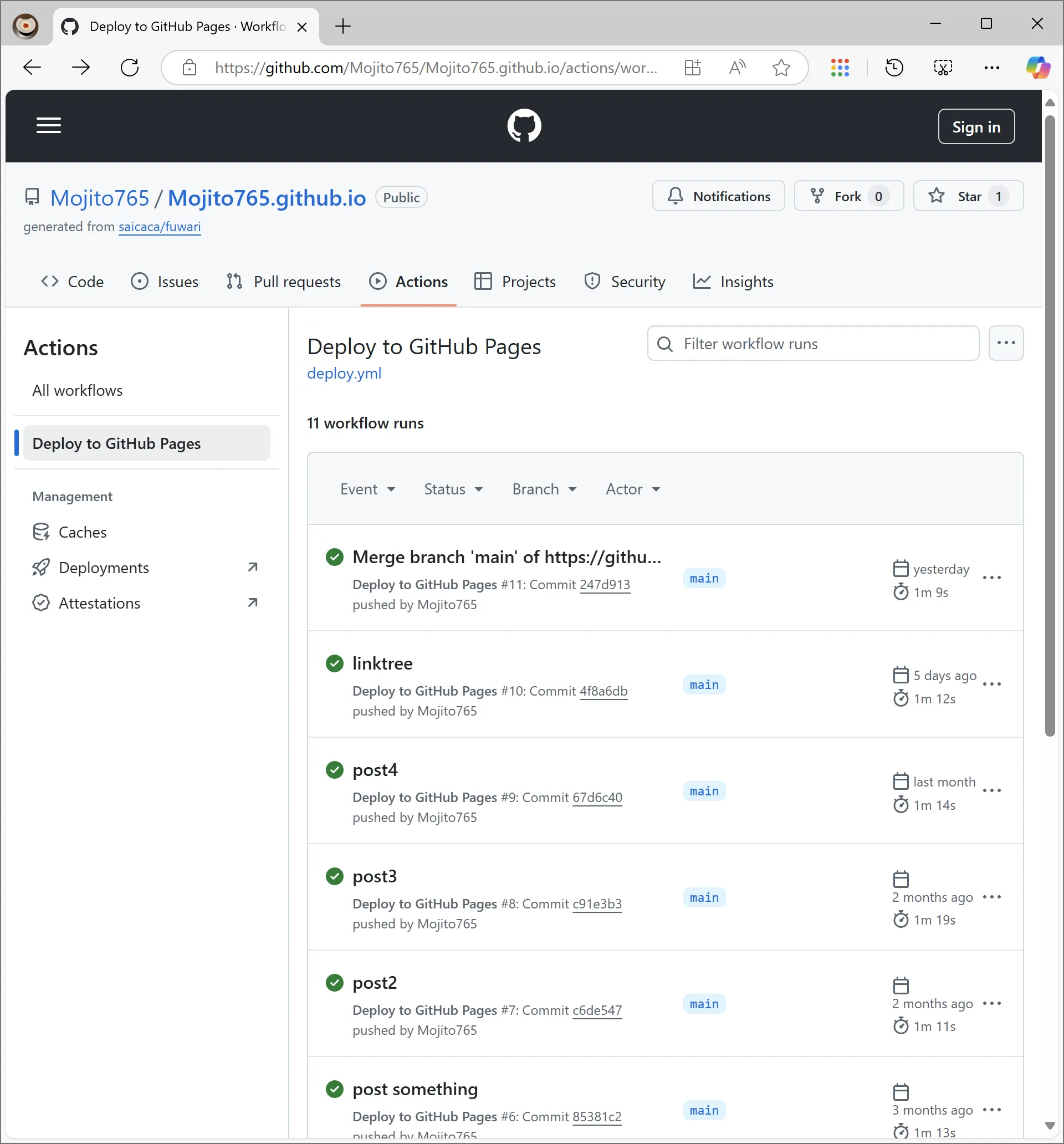Open browser settings and more menu
Viewport: 1064px width, 1144px height.
tap(991, 68)
